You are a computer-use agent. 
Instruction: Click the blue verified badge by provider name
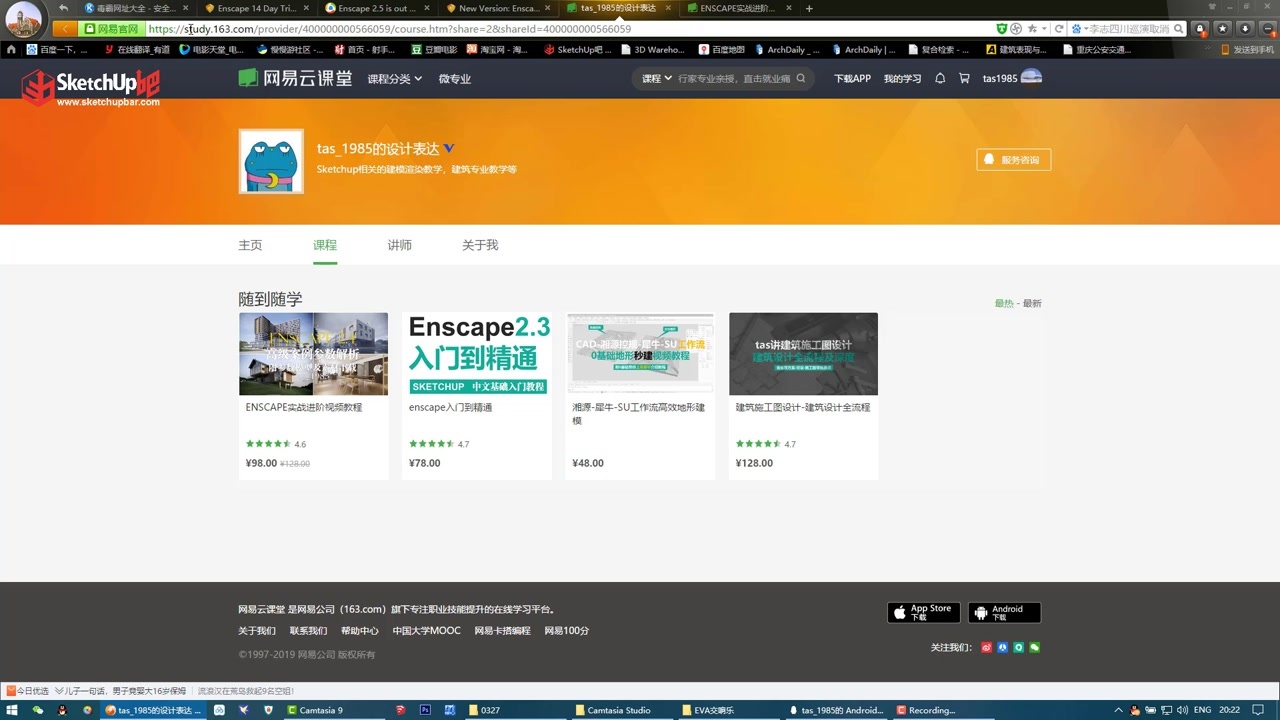tap(449, 149)
